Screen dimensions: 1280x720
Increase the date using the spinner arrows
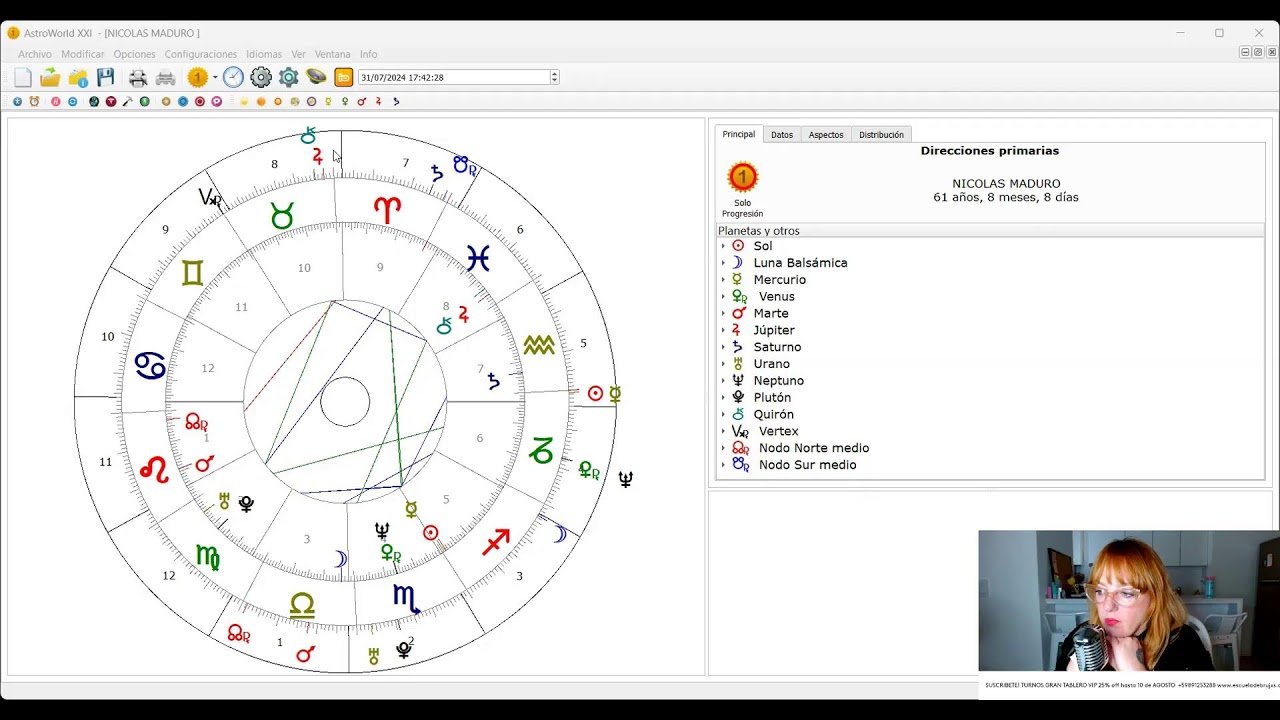coord(554,72)
